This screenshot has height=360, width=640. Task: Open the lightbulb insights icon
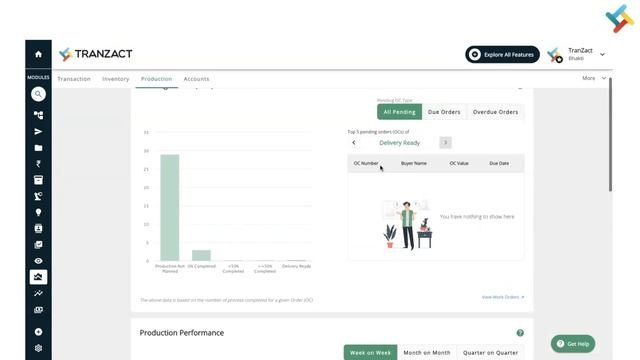(38, 212)
